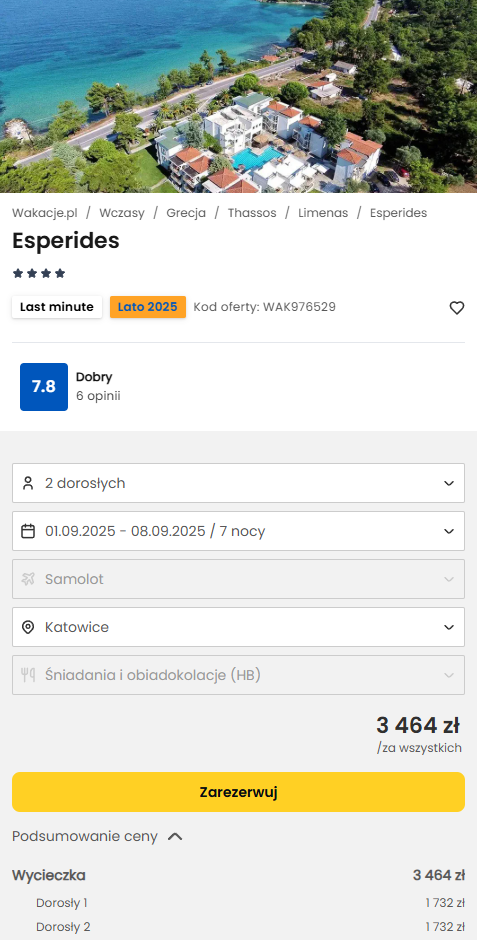Open the Katowice departure city dropdown
Screen dimensions: 477x940
(x=238, y=627)
